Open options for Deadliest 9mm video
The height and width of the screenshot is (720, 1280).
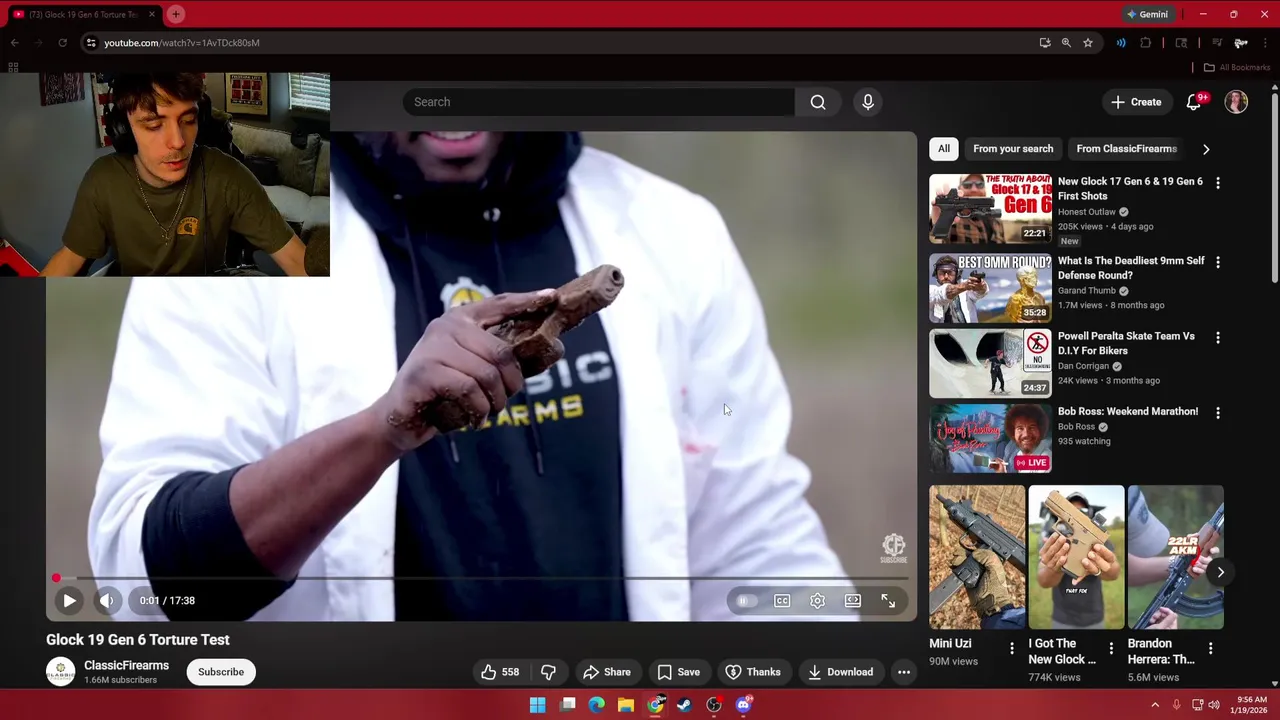coord(1218,262)
